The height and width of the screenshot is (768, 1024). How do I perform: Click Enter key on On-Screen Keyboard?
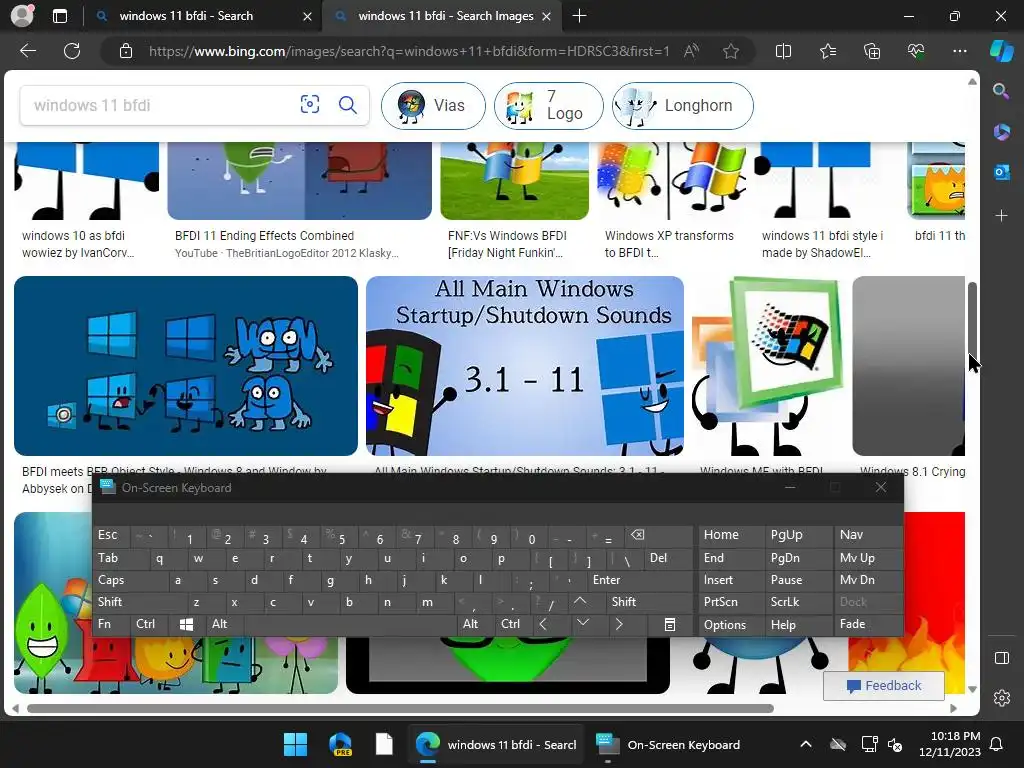click(639, 580)
